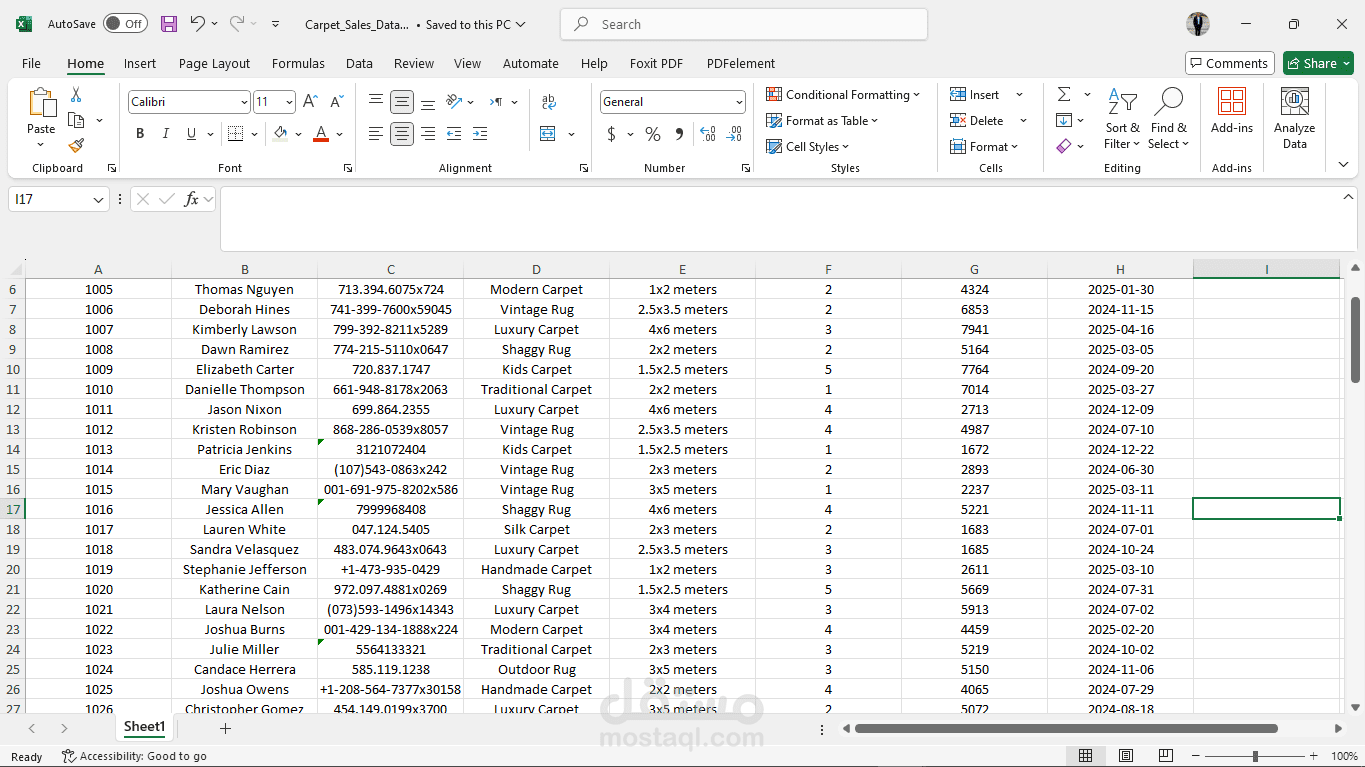Click the Cut scissors icon
Screen dimensions: 1365x767
click(x=76, y=95)
